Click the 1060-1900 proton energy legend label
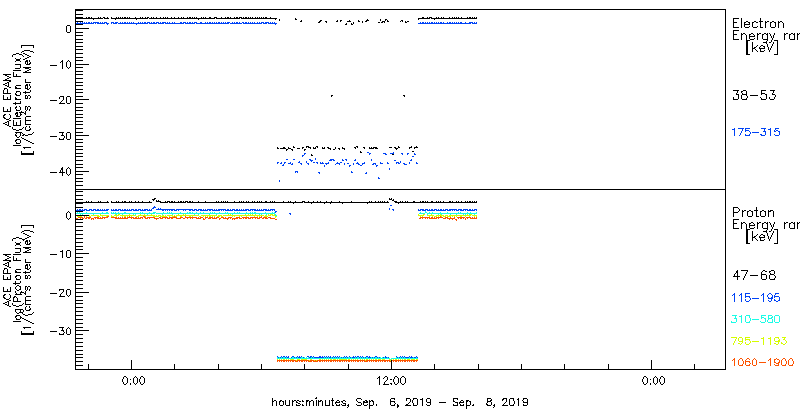Viewport: 800px width, 410px height. click(x=763, y=363)
